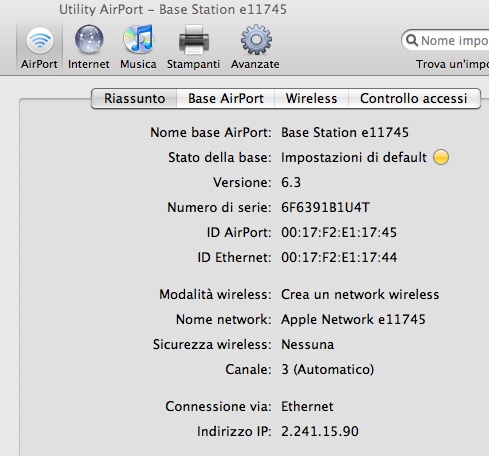Switch to the Controllo accessi tab
The image size is (489, 456).
click(414, 99)
